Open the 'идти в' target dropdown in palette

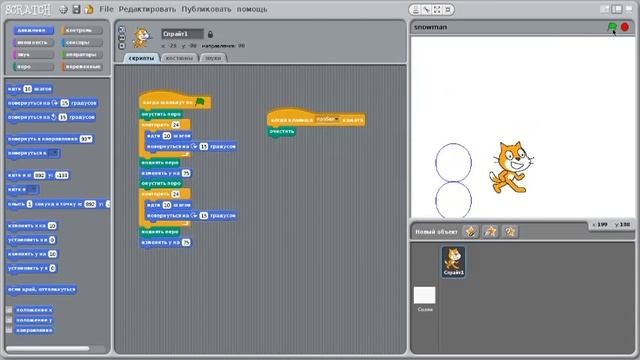click(x=33, y=189)
